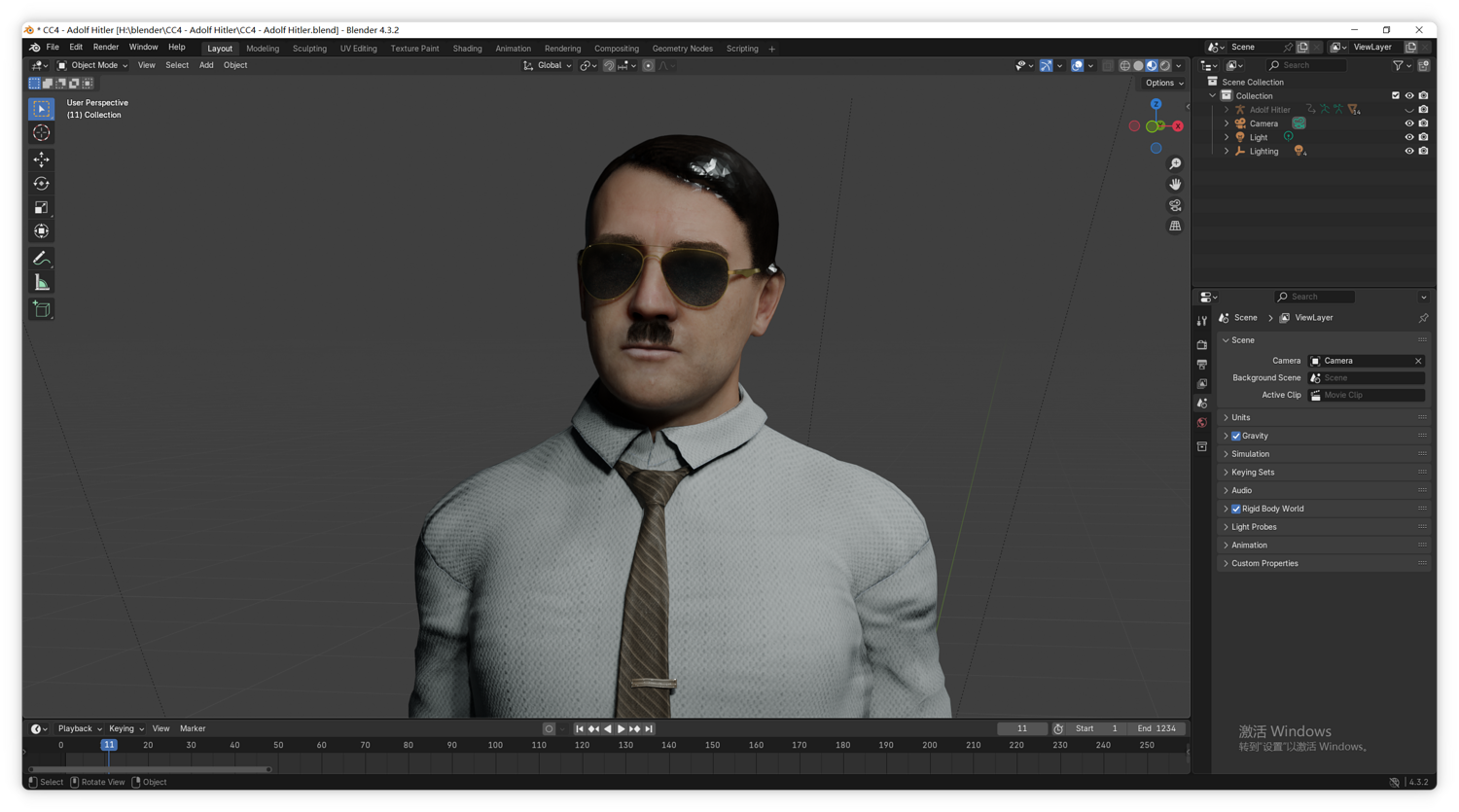Open the Collection properties tab
1459x812 pixels.
pyautogui.click(x=1202, y=446)
